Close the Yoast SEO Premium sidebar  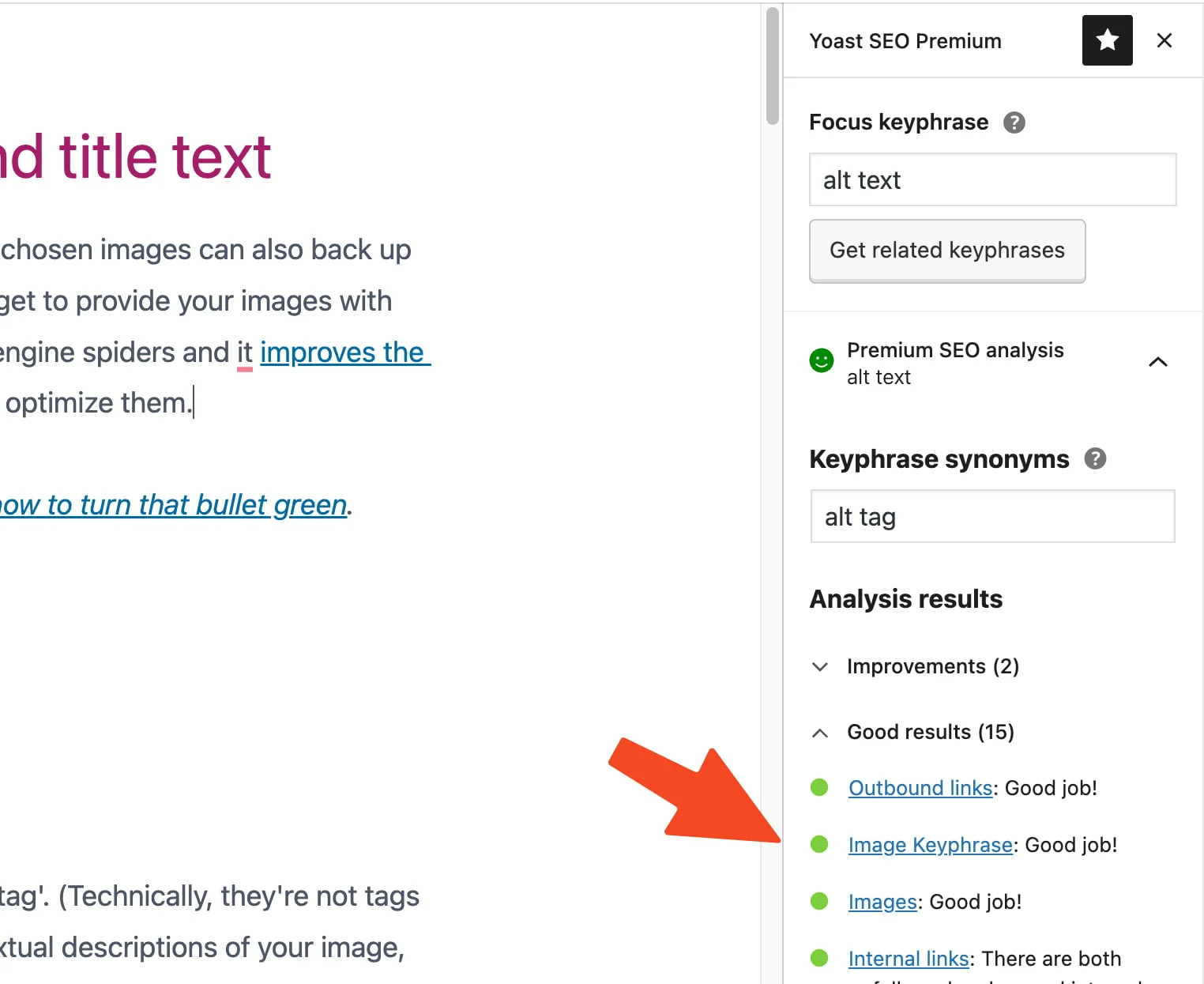[1164, 40]
